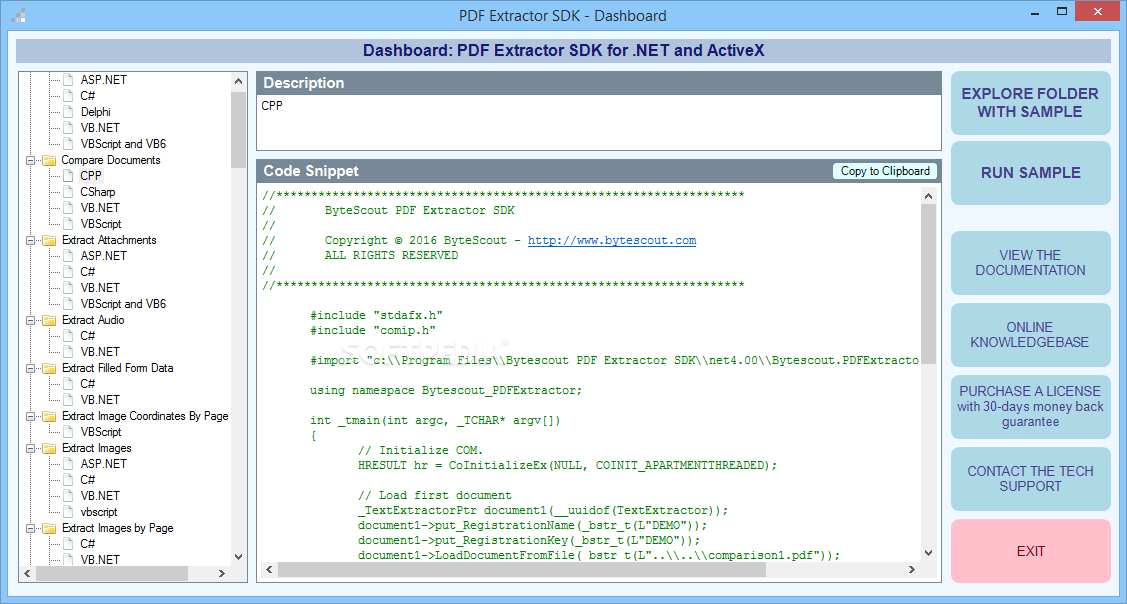
Task: Click the Extract Attachments folder icon
Action: coord(49,240)
